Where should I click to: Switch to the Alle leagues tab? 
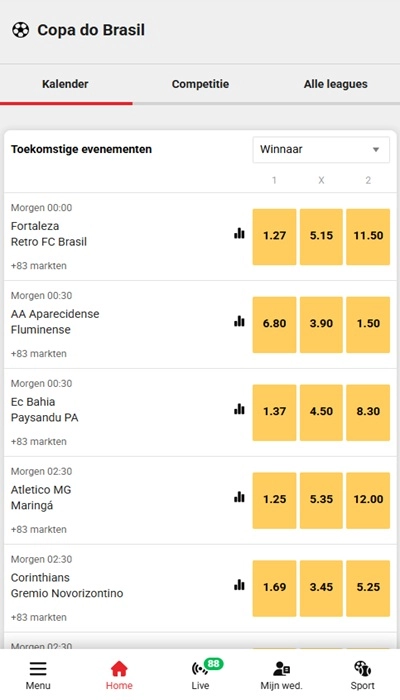(x=336, y=84)
